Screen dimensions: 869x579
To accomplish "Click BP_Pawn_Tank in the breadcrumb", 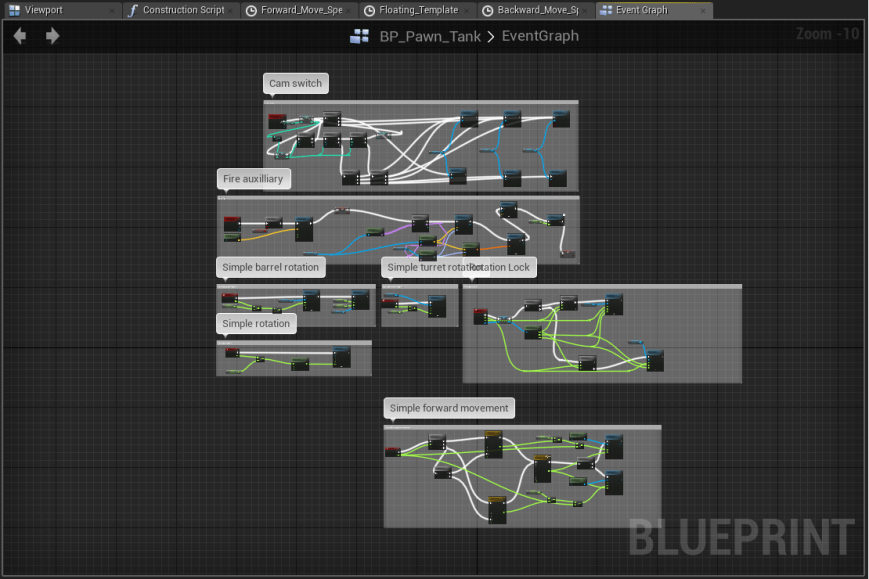I will [x=430, y=37].
